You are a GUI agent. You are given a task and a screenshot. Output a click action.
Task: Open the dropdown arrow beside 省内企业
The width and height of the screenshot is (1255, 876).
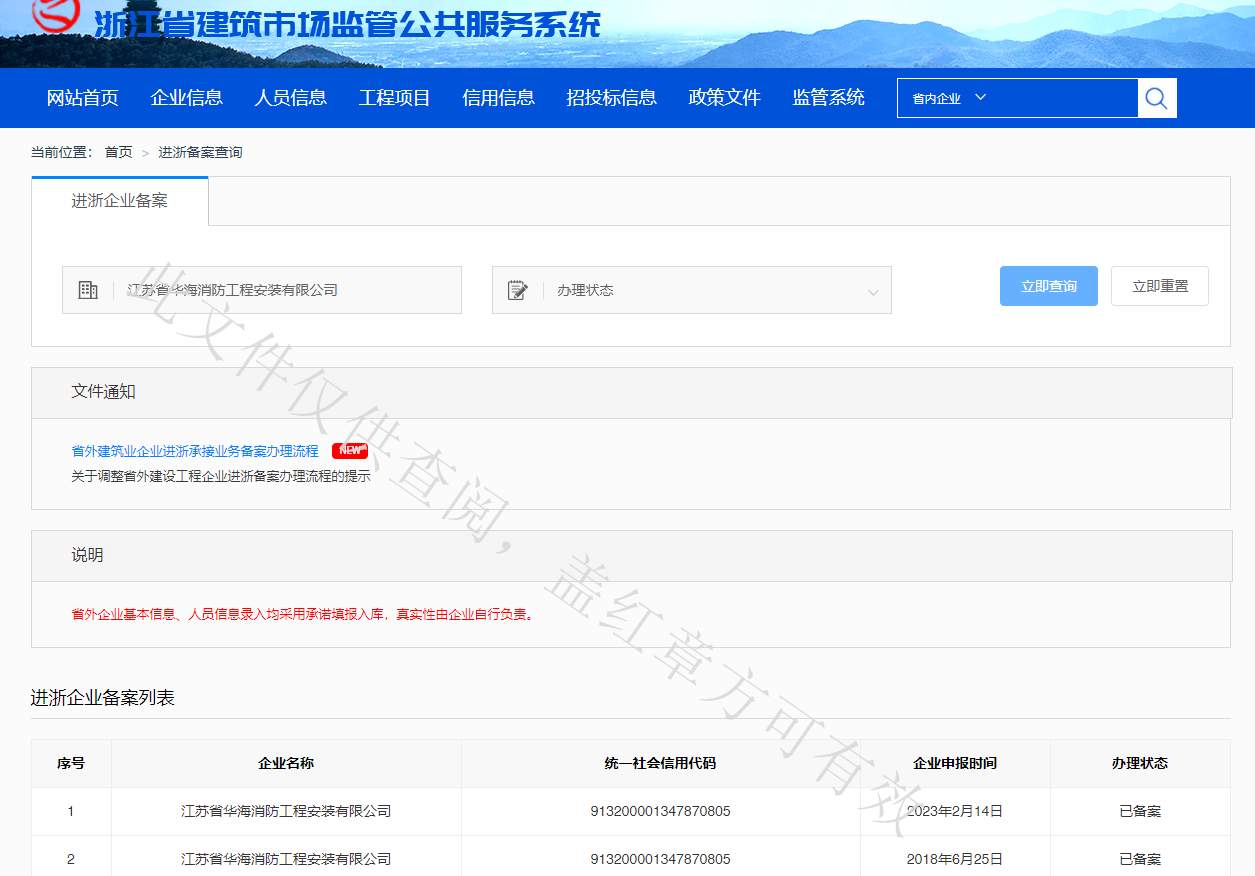coord(982,97)
